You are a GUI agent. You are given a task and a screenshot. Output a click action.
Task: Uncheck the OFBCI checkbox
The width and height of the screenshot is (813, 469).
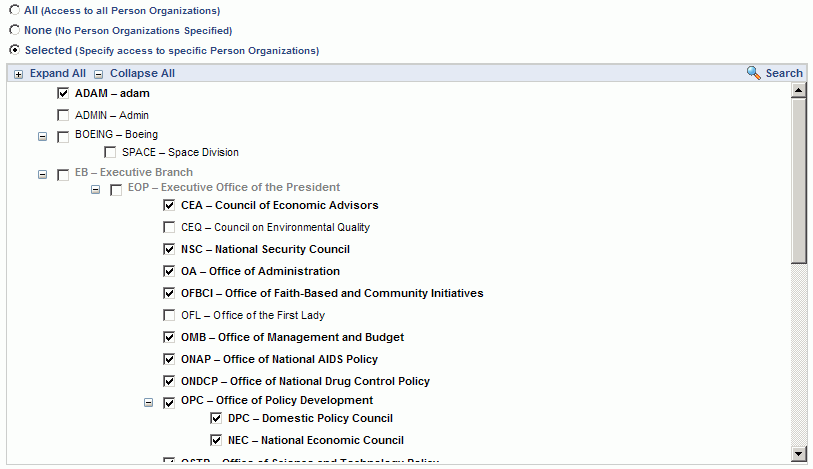(x=169, y=293)
